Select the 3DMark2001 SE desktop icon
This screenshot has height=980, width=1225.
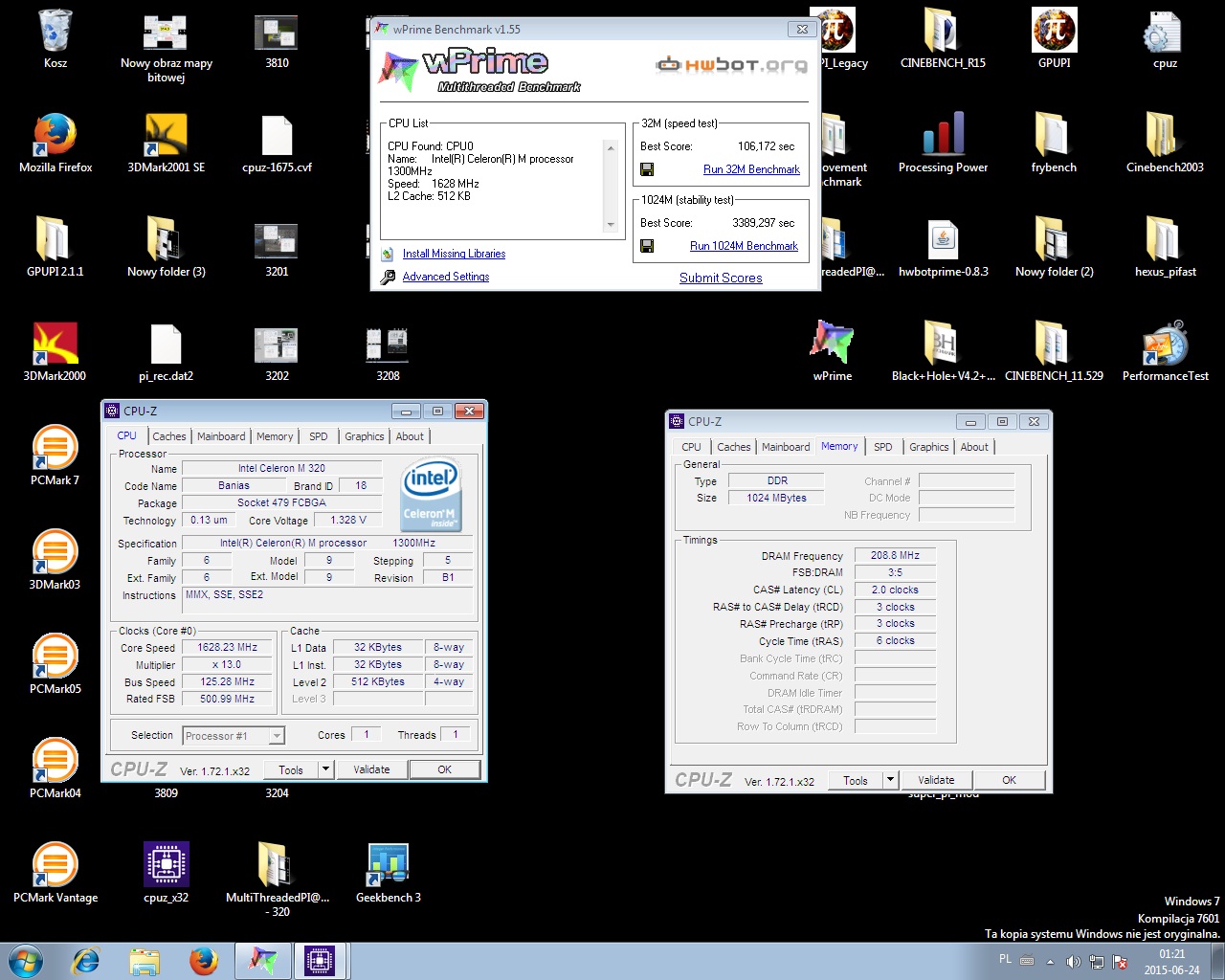(167, 144)
